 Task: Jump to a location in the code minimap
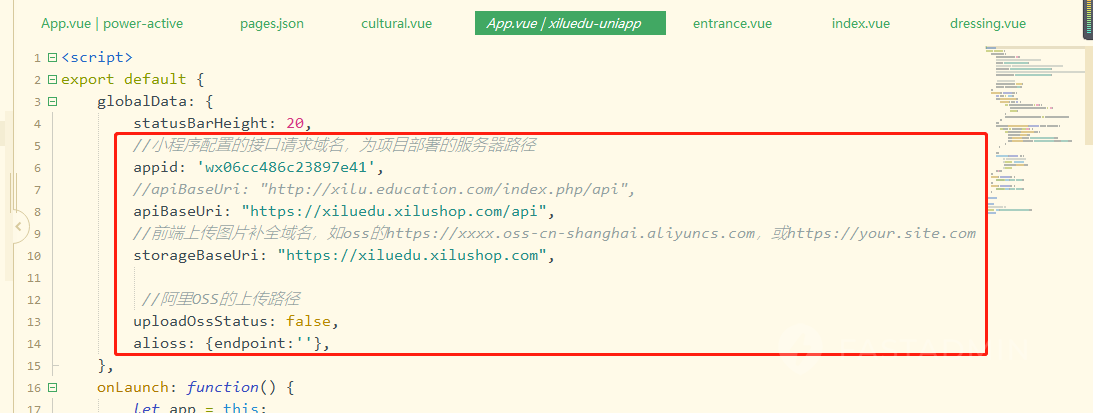coord(1034,130)
